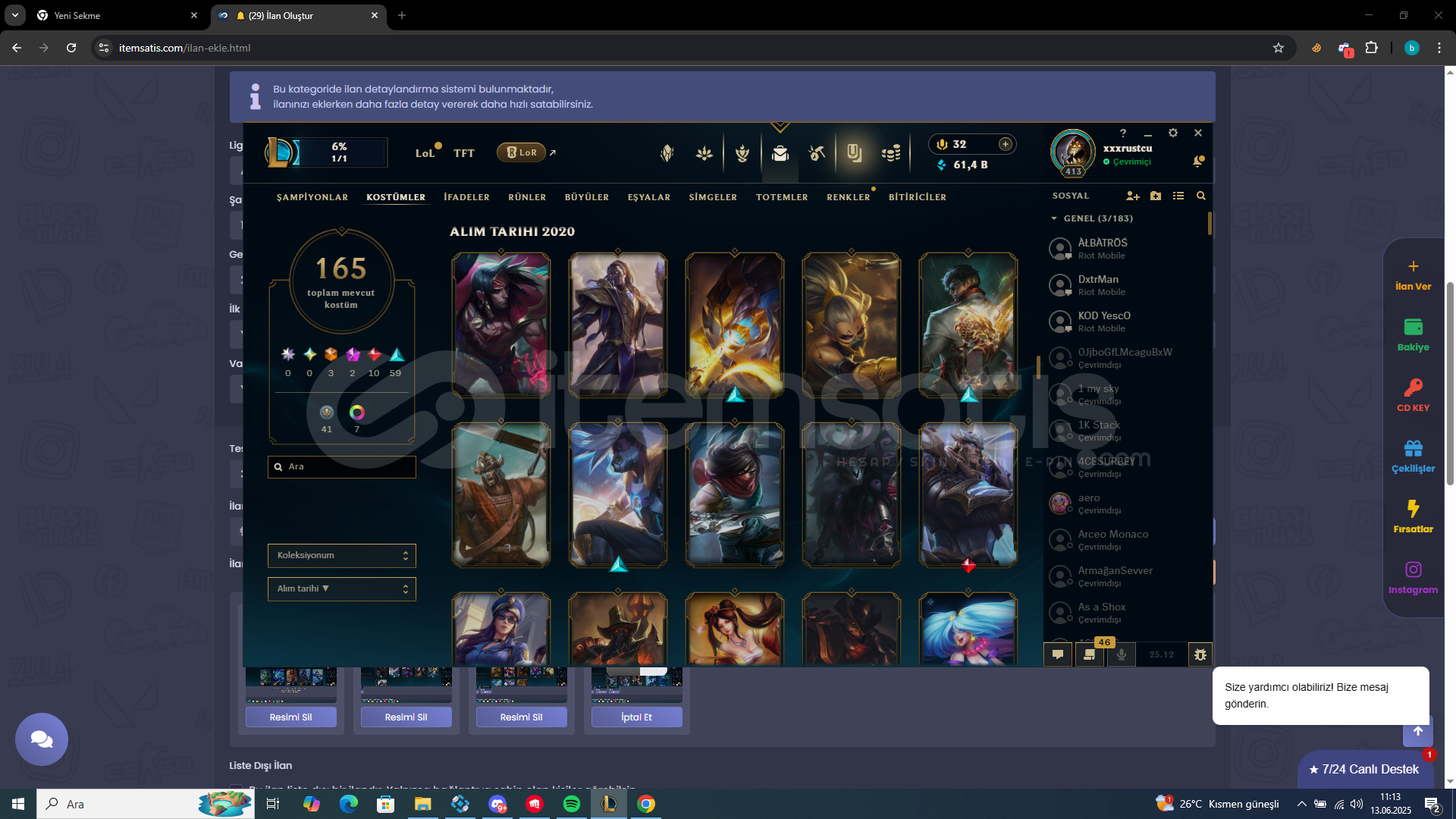Open the Alım tarihi sort dropdown

click(x=342, y=589)
